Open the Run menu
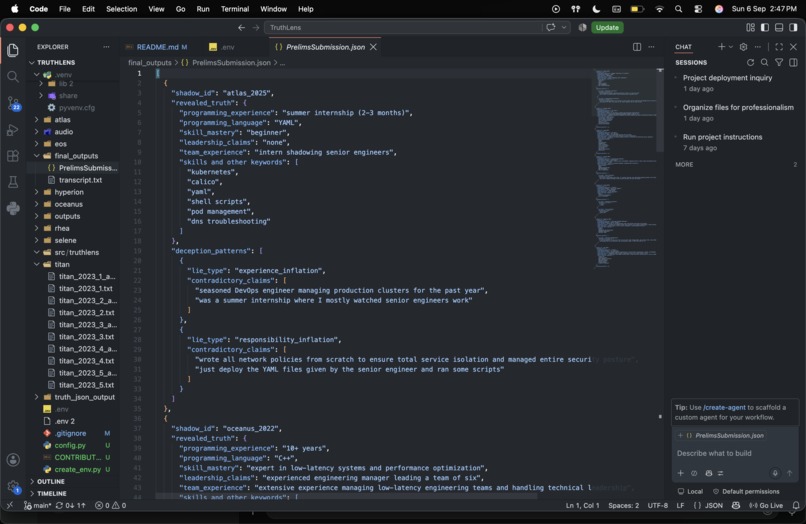The image size is (806, 524). pos(203,9)
